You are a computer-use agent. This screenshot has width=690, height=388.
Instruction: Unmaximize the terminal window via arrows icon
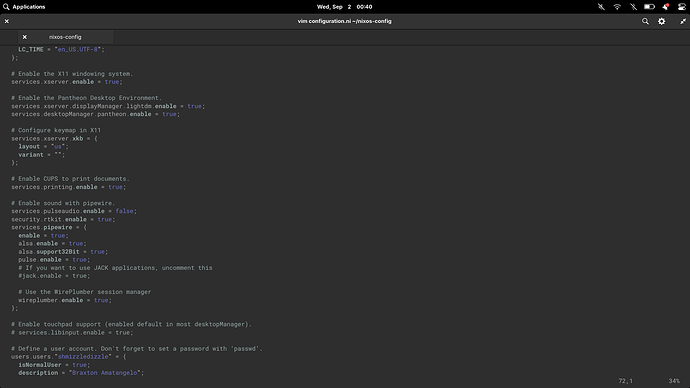[683, 21]
